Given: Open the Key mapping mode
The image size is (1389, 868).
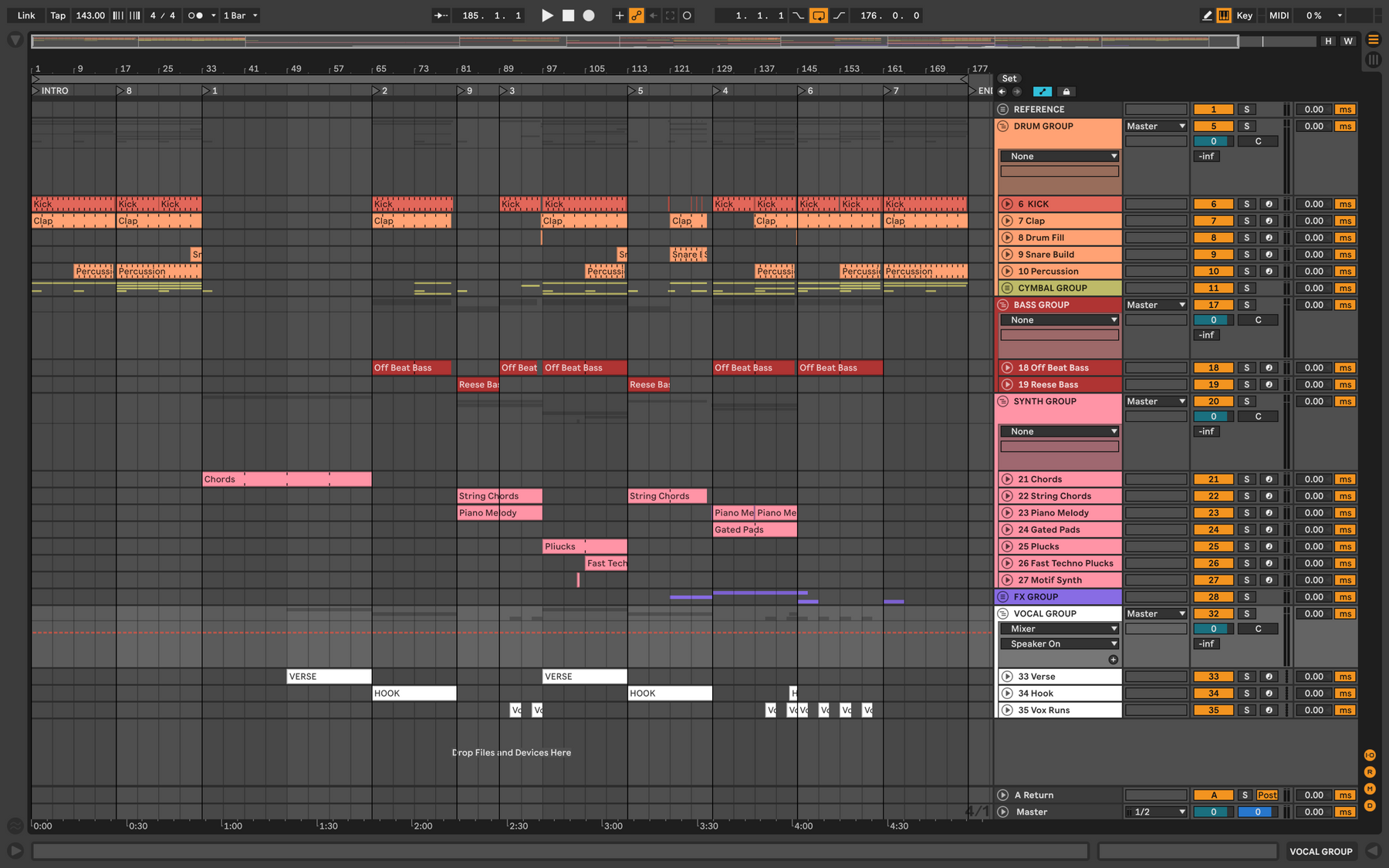Looking at the screenshot, I should point(1244,15).
